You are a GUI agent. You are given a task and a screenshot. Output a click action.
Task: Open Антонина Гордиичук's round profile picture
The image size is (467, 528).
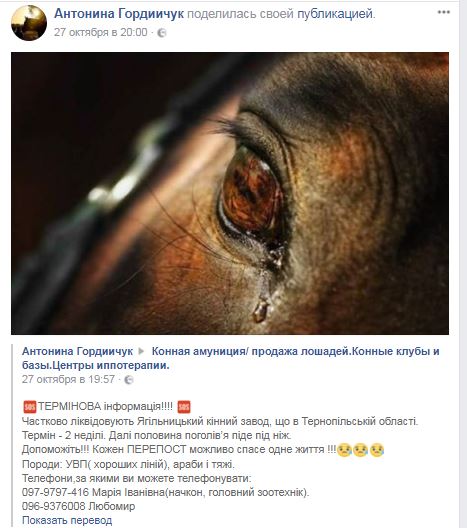29,23
